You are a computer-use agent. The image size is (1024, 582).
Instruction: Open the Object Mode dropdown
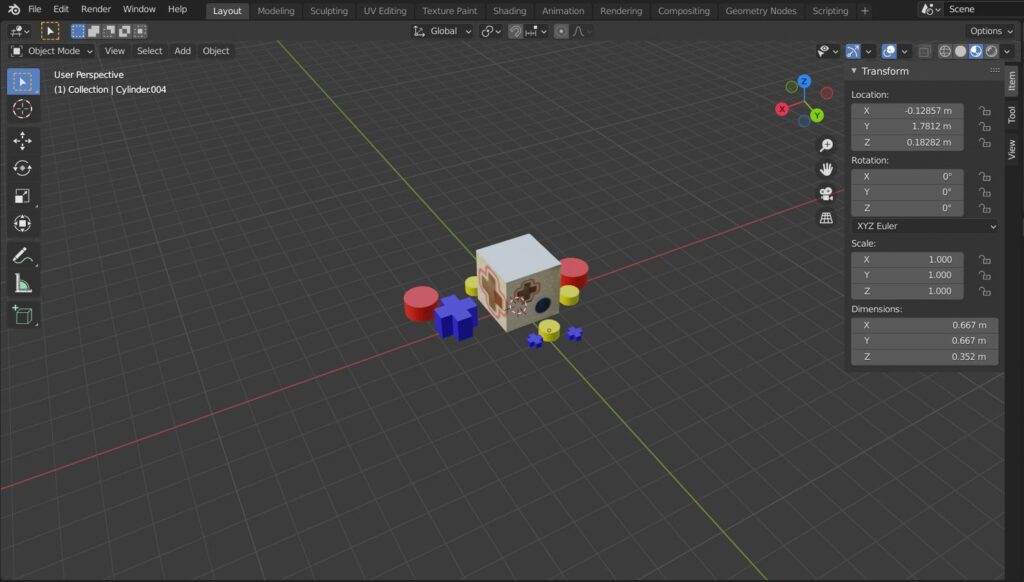pyautogui.click(x=52, y=51)
